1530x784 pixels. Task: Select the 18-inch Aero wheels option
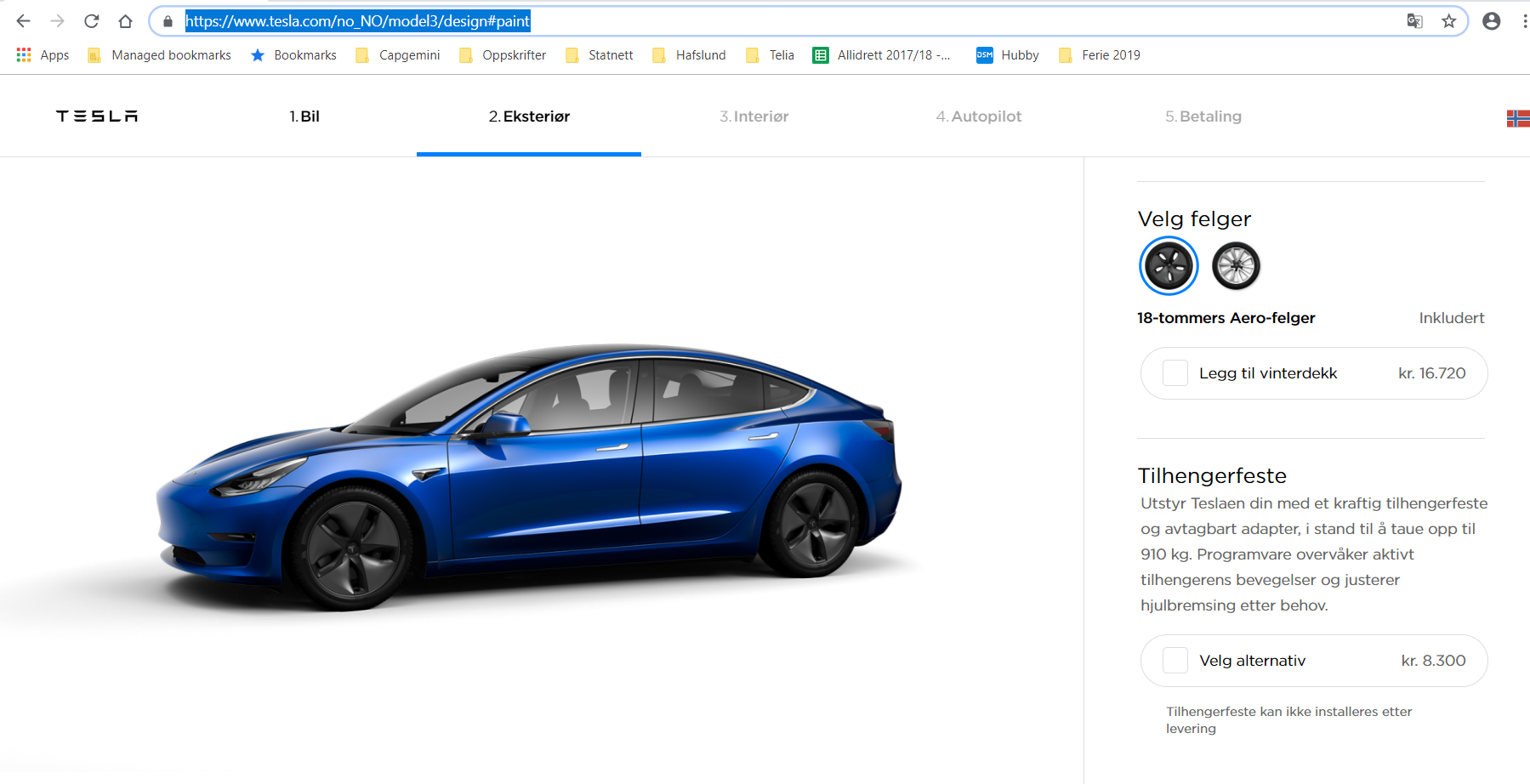[1169, 266]
